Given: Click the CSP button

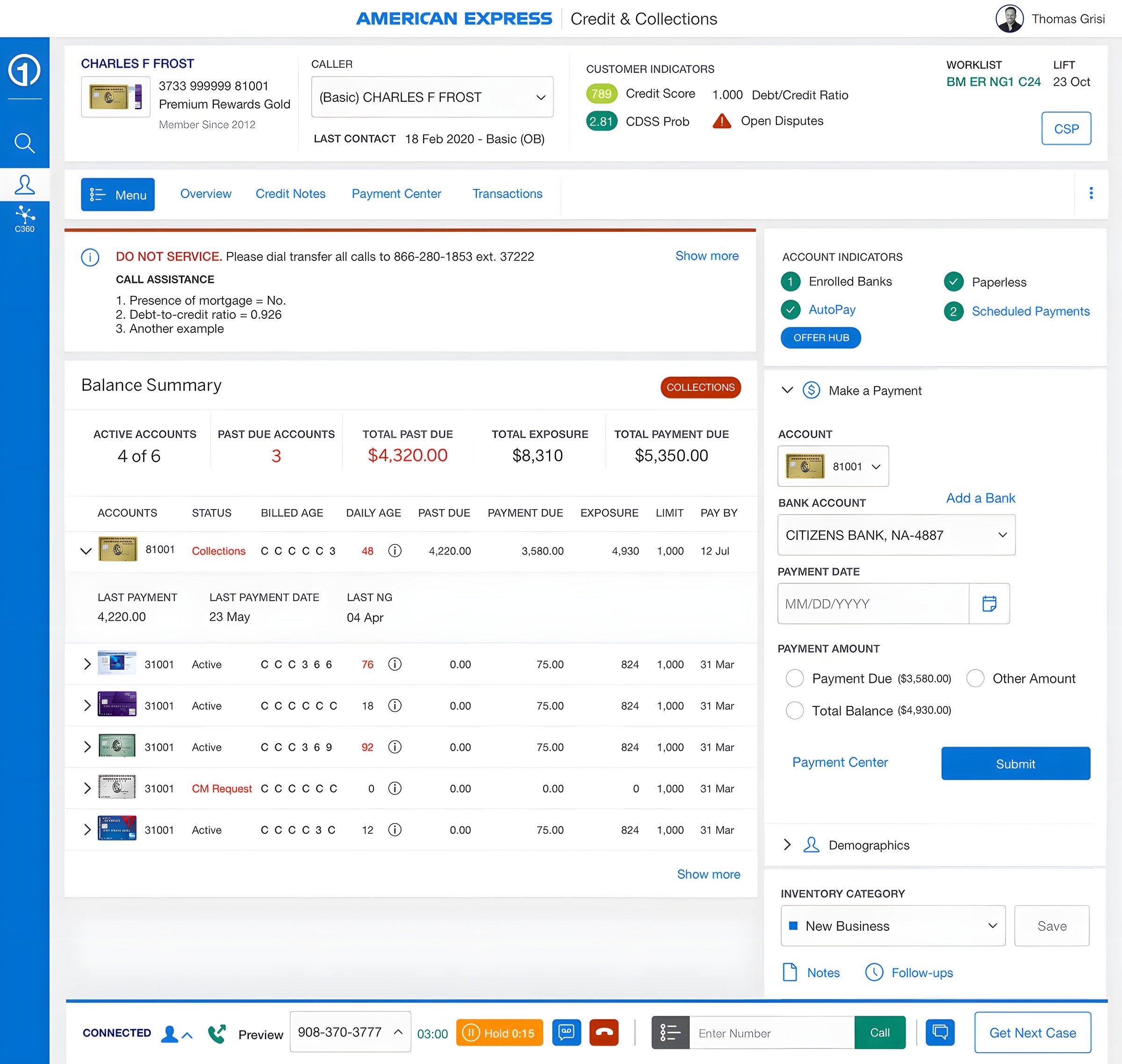Looking at the screenshot, I should (1066, 129).
